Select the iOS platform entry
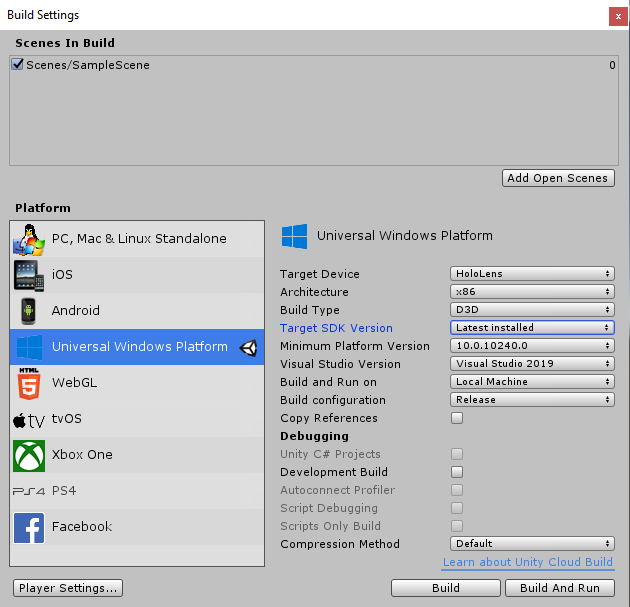 137,275
